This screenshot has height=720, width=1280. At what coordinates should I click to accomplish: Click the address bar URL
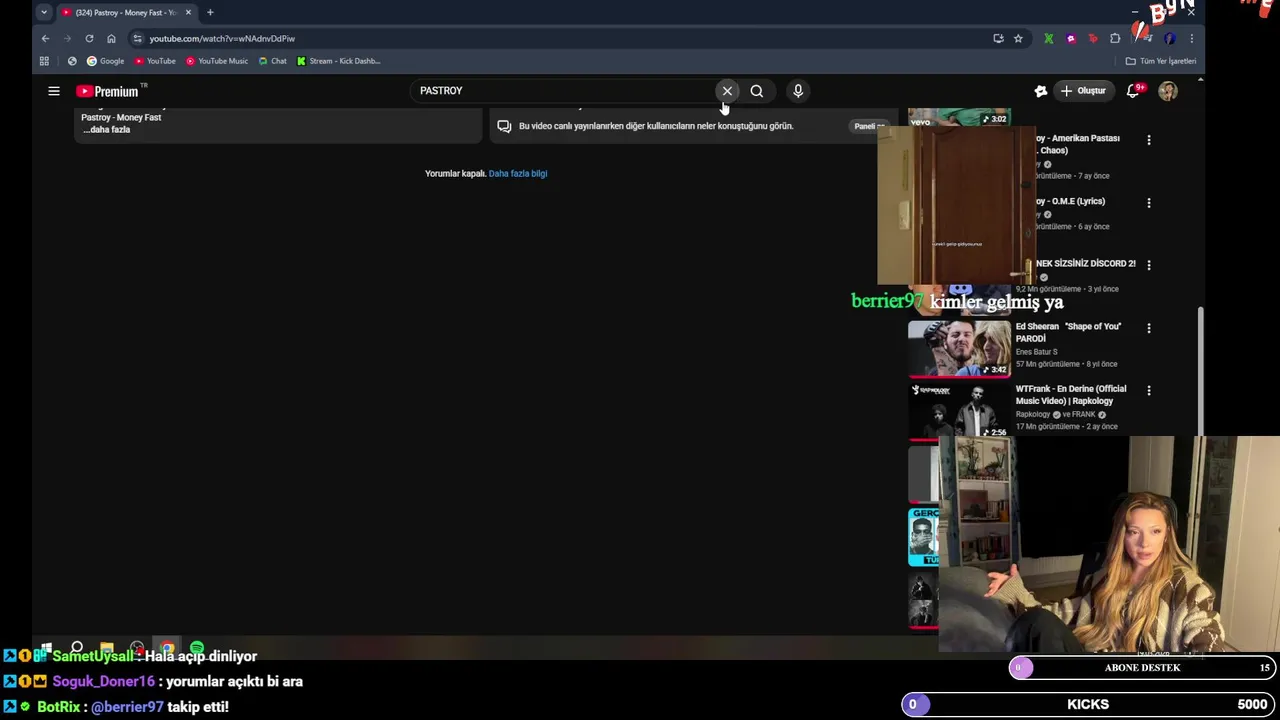222,38
